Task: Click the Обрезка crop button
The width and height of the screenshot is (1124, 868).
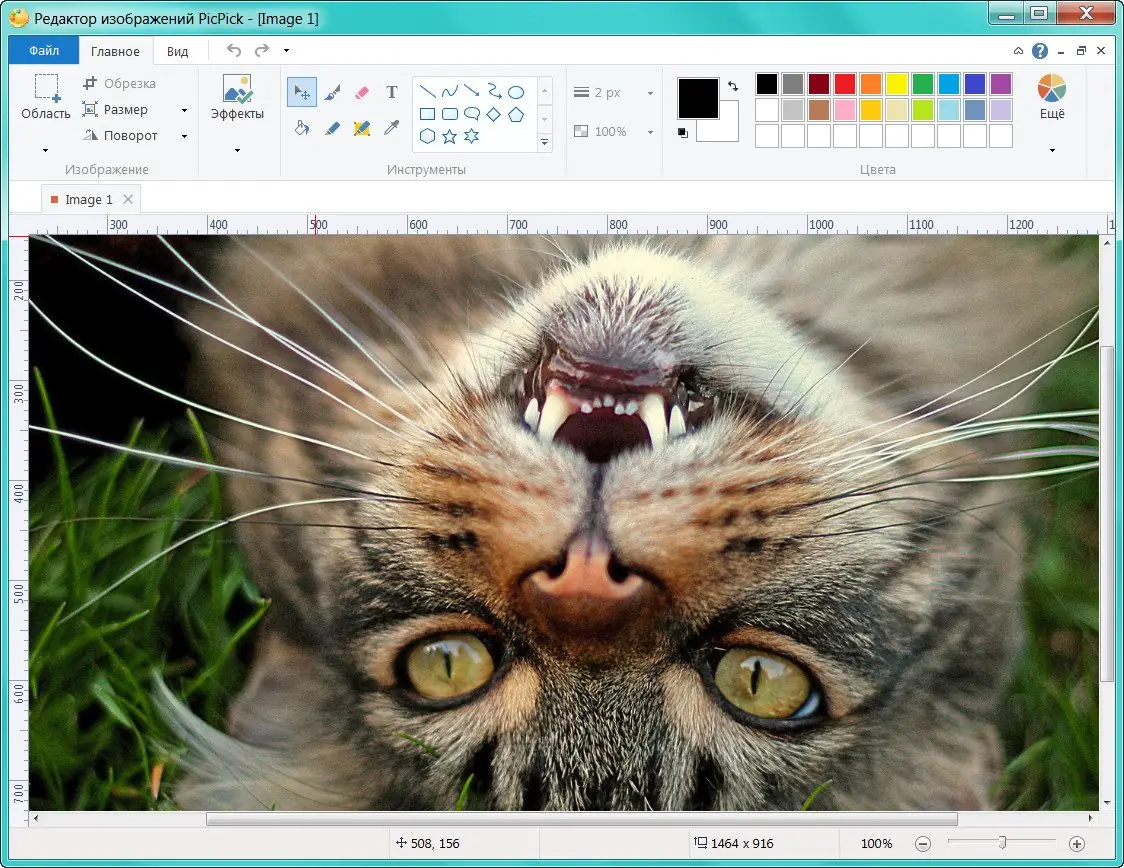Action: click(x=119, y=84)
